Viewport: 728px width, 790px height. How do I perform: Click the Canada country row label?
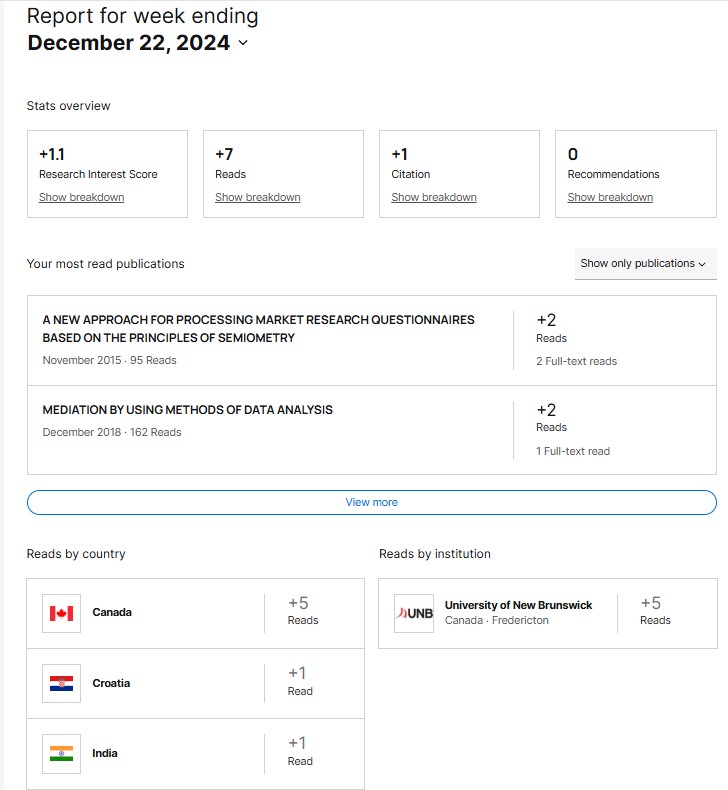click(x=111, y=612)
